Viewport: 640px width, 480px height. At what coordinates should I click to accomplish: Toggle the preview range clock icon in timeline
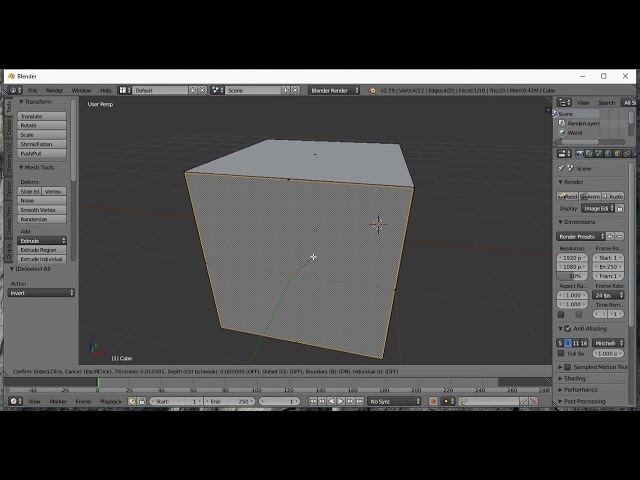click(132, 401)
